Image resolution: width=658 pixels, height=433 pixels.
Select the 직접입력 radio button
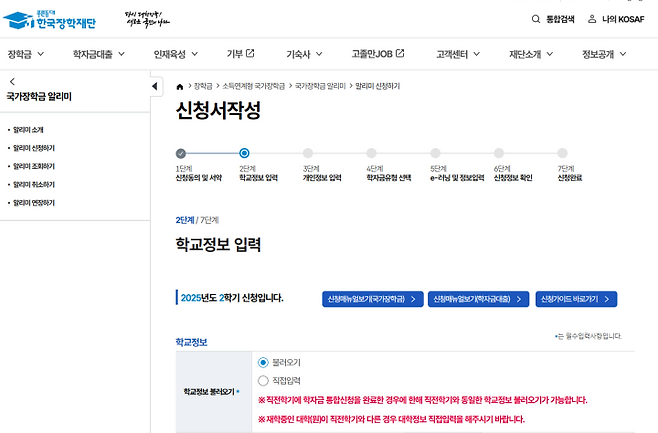[263, 381]
